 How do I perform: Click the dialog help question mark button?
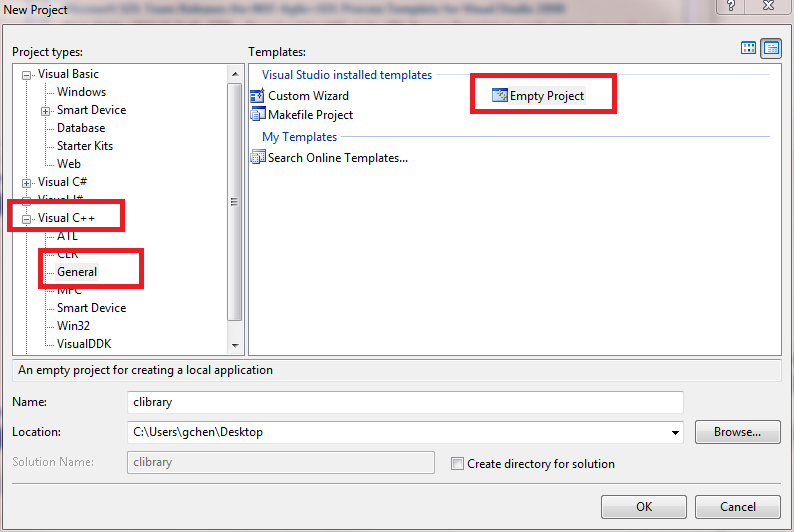[x=731, y=6]
